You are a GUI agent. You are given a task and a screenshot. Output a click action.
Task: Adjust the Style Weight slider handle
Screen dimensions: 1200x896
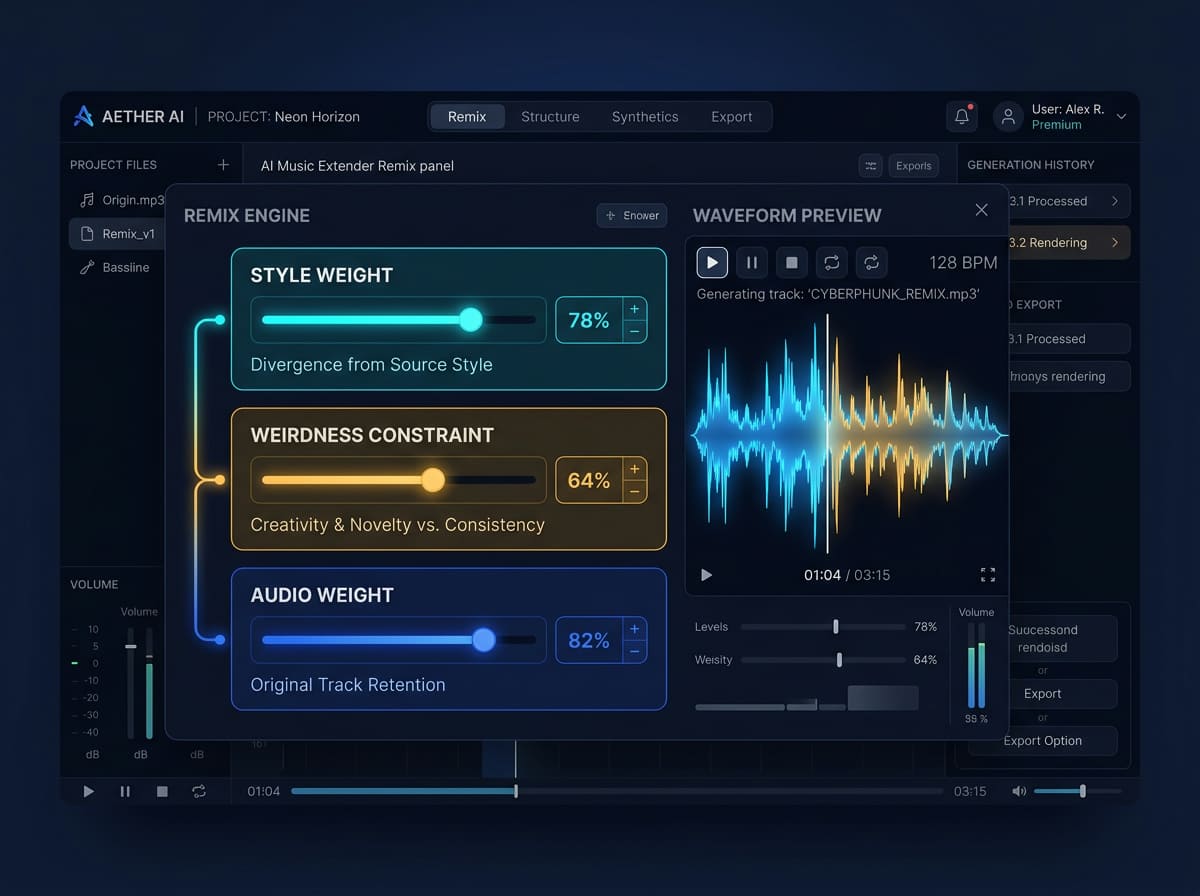(470, 320)
